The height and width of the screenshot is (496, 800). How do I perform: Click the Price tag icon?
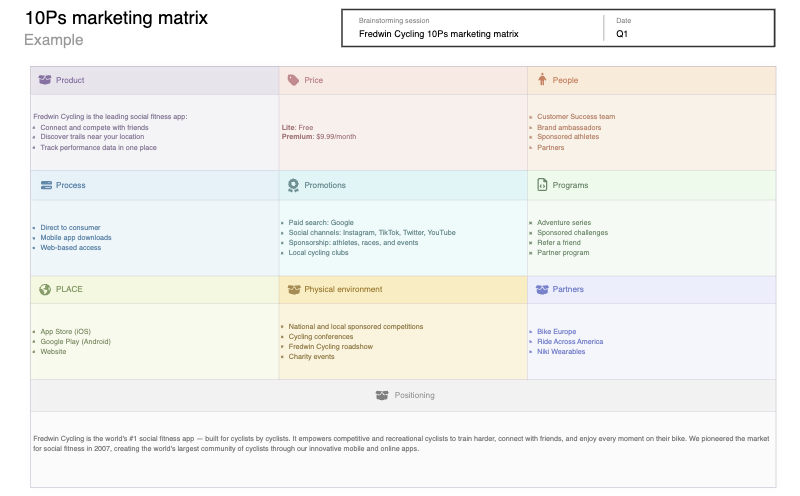click(293, 80)
